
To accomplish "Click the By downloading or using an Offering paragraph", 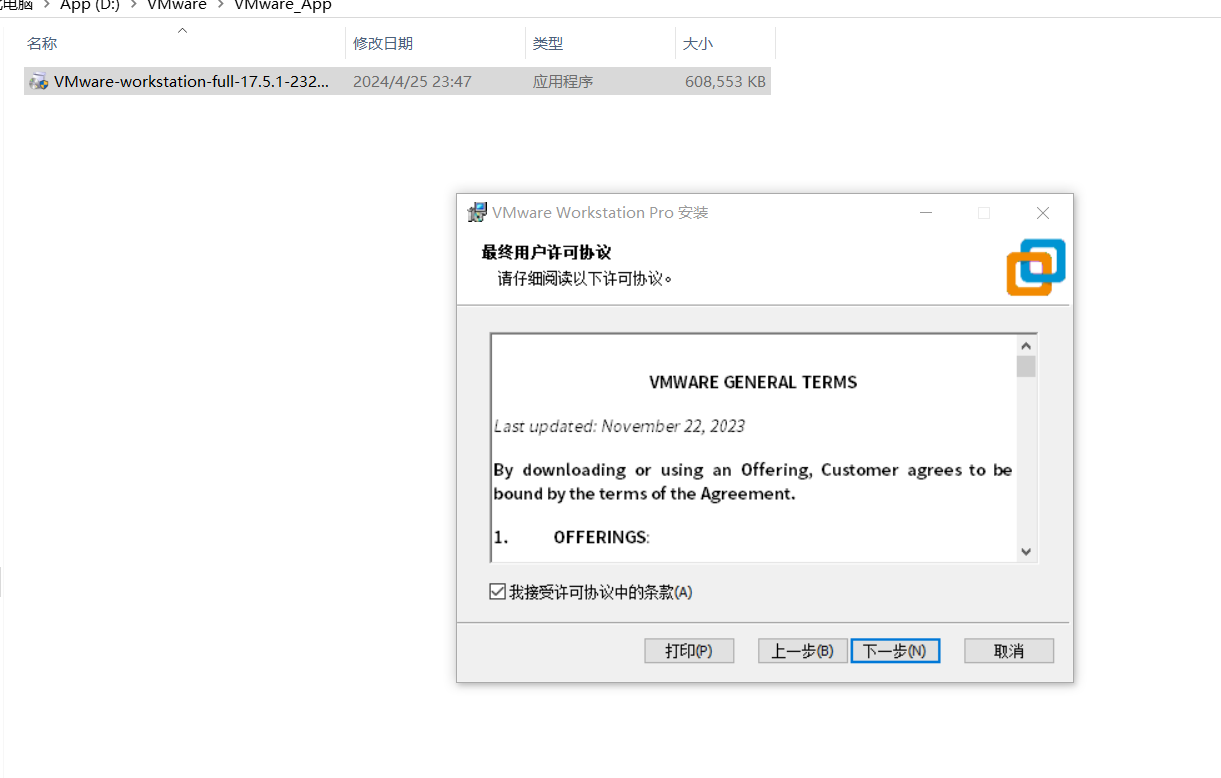I will click(x=753, y=481).
